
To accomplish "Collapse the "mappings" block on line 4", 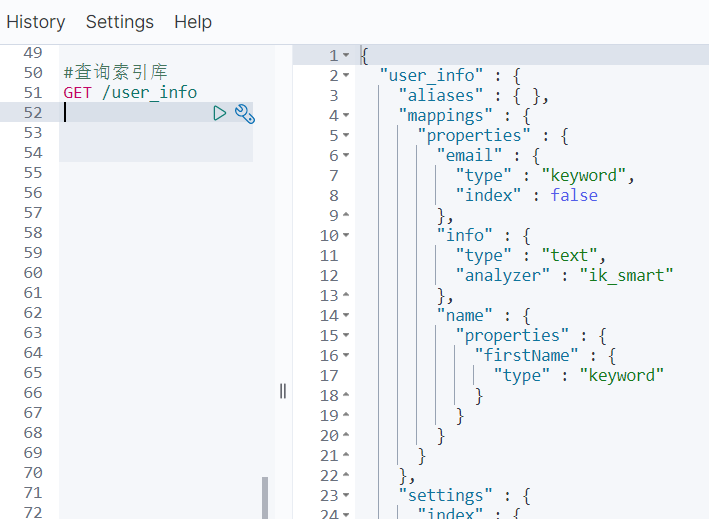I will point(346,115).
